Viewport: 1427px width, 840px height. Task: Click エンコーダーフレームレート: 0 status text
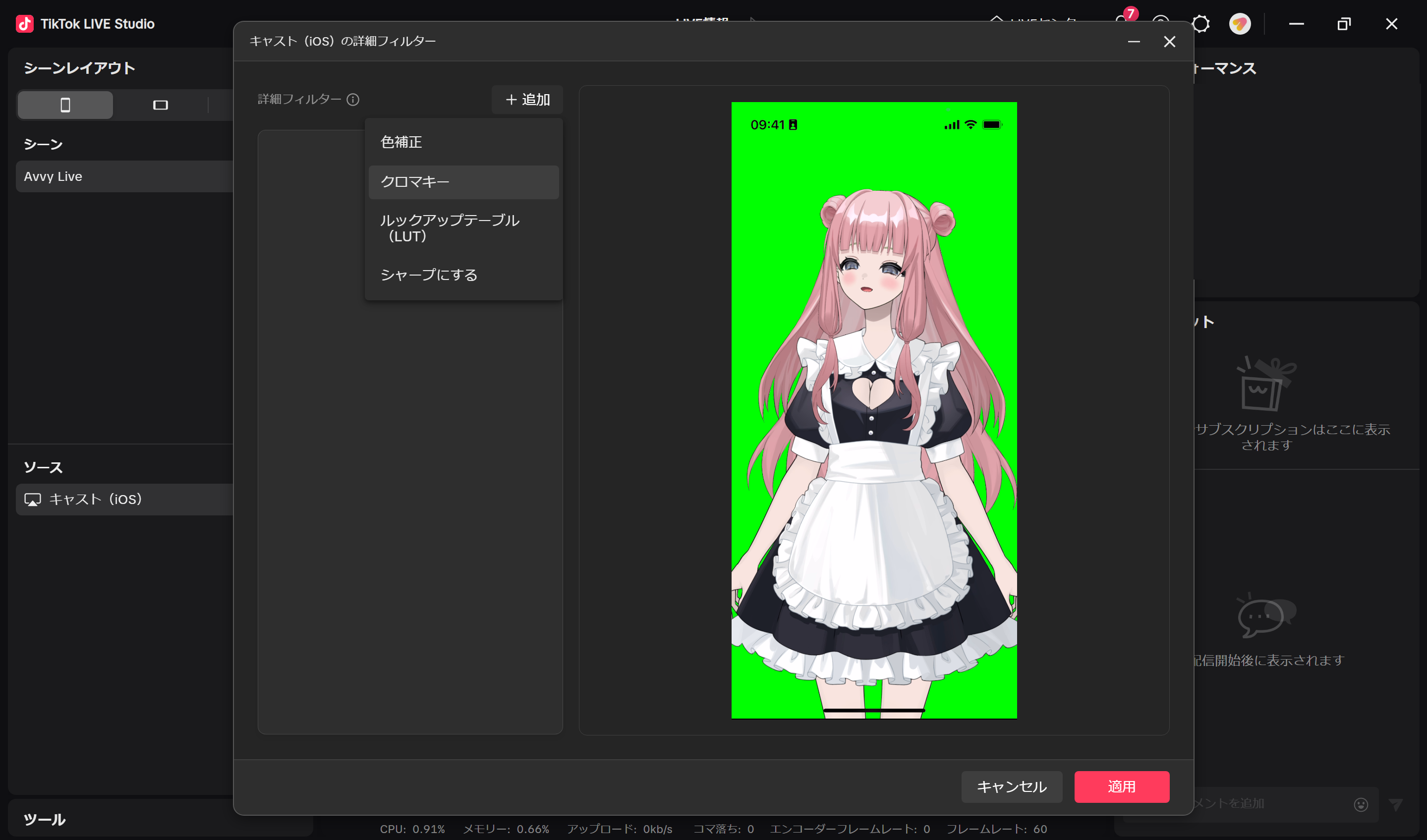850,829
